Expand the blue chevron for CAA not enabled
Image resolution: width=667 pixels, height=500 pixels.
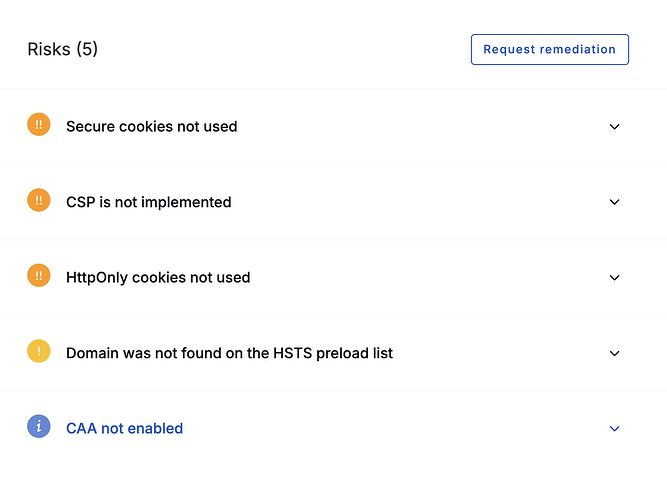615,429
